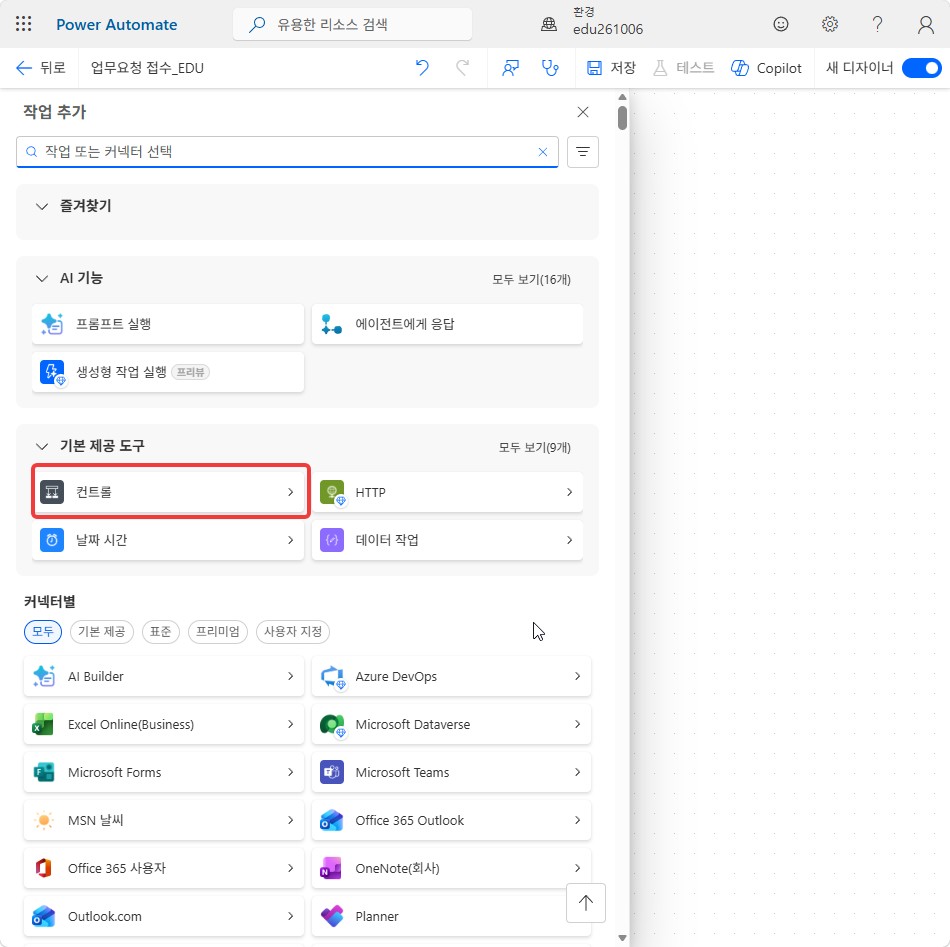Image resolution: width=950 pixels, height=947 pixels.
Task: Collapse the 즐겨찾기 section
Action: pyautogui.click(x=42, y=207)
